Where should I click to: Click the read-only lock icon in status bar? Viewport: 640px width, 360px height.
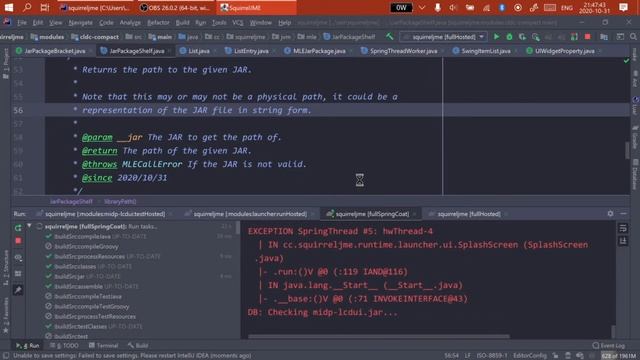click(556, 356)
